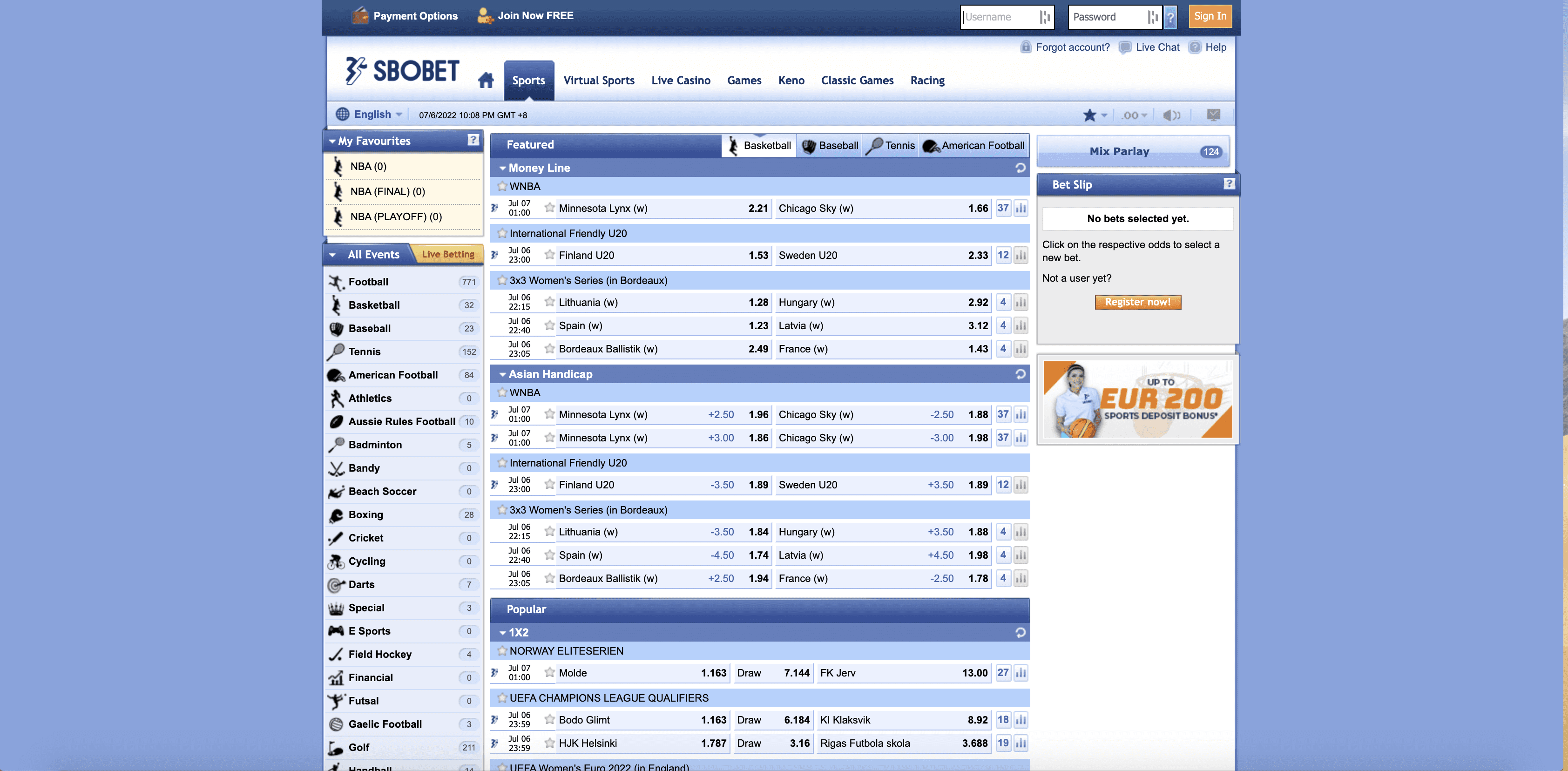Select Draw odds 7.144 for Molde match
The width and height of the screenshot is (1568, 771).
click(x=796, y=673)
